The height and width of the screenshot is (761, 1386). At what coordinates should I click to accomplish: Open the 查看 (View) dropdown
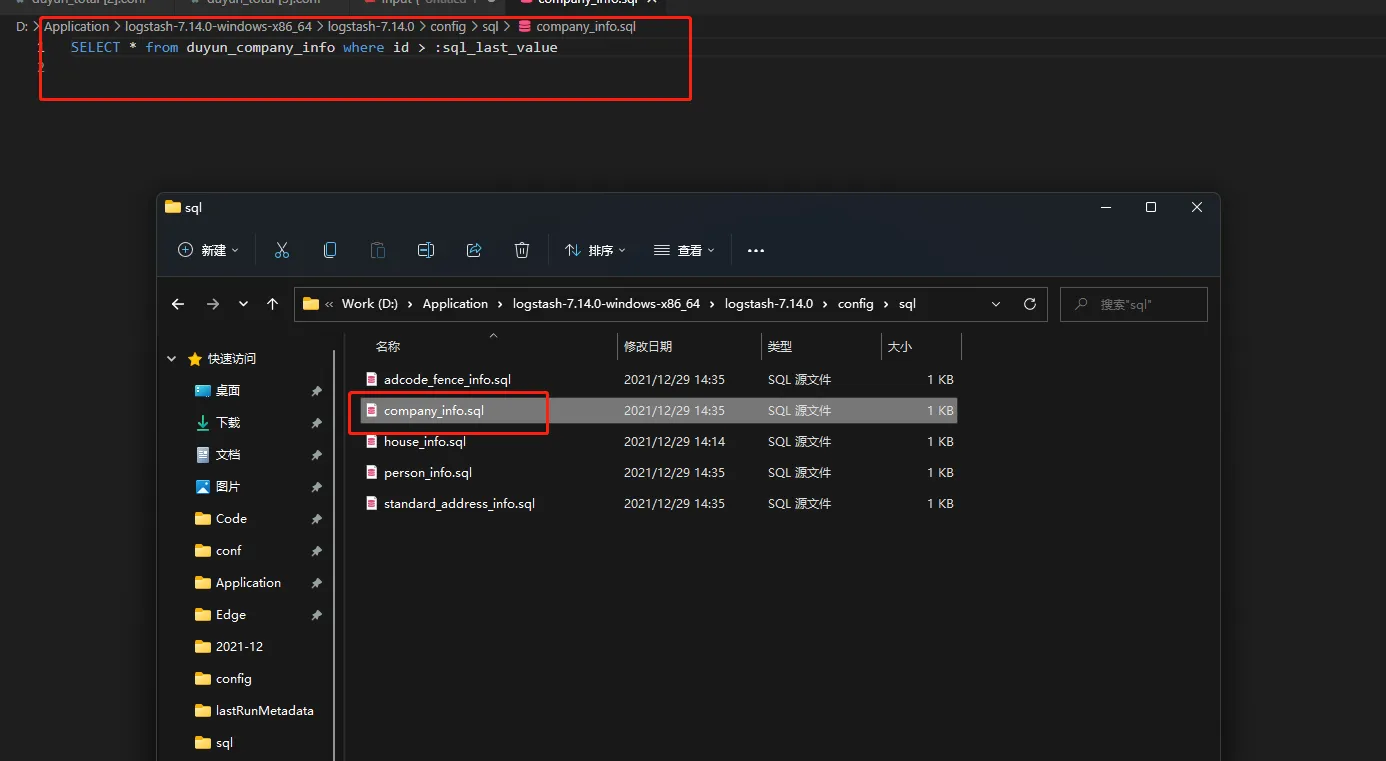684,250
